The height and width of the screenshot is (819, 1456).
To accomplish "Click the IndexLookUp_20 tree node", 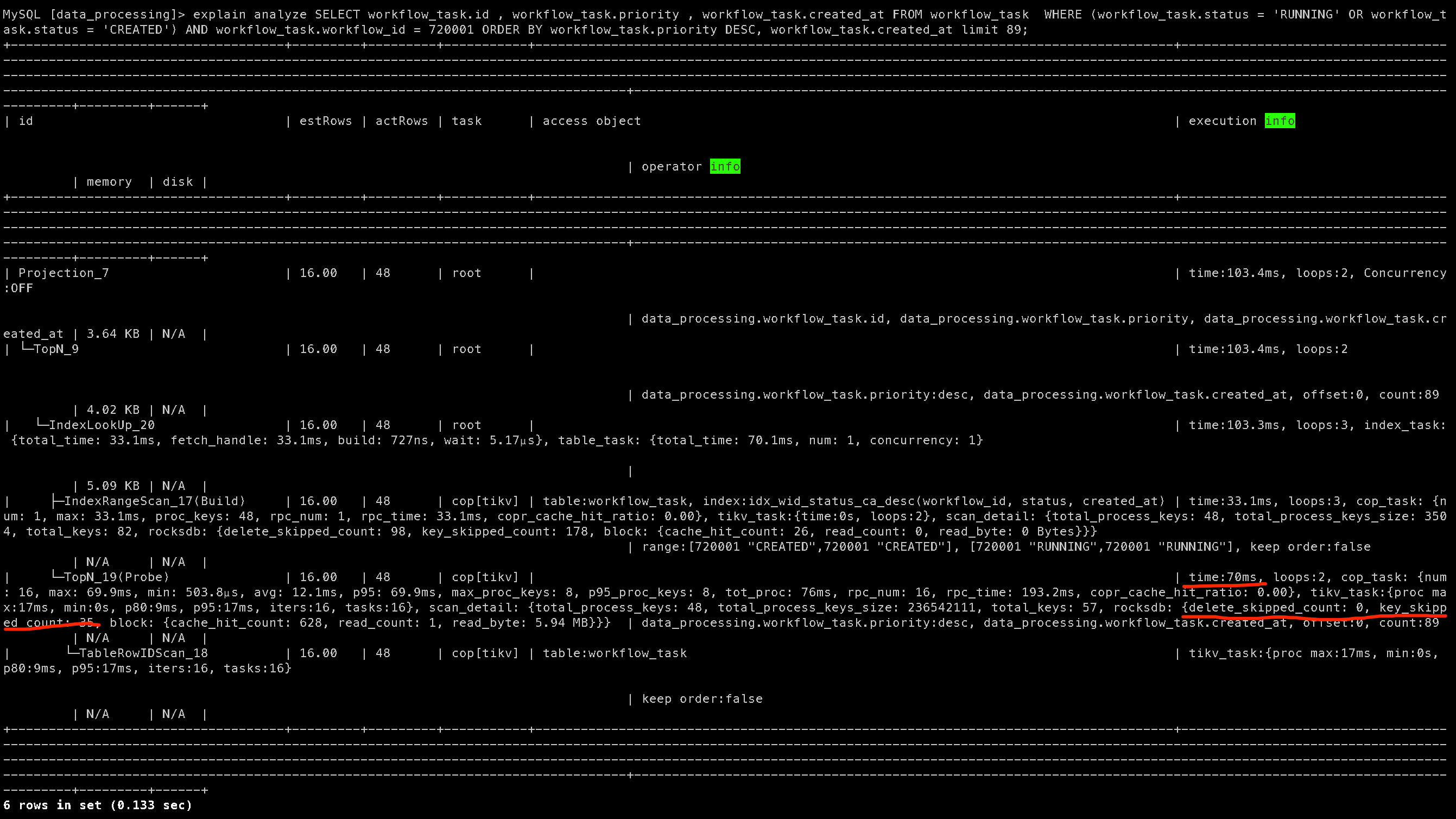I will [x=101, y=425].
